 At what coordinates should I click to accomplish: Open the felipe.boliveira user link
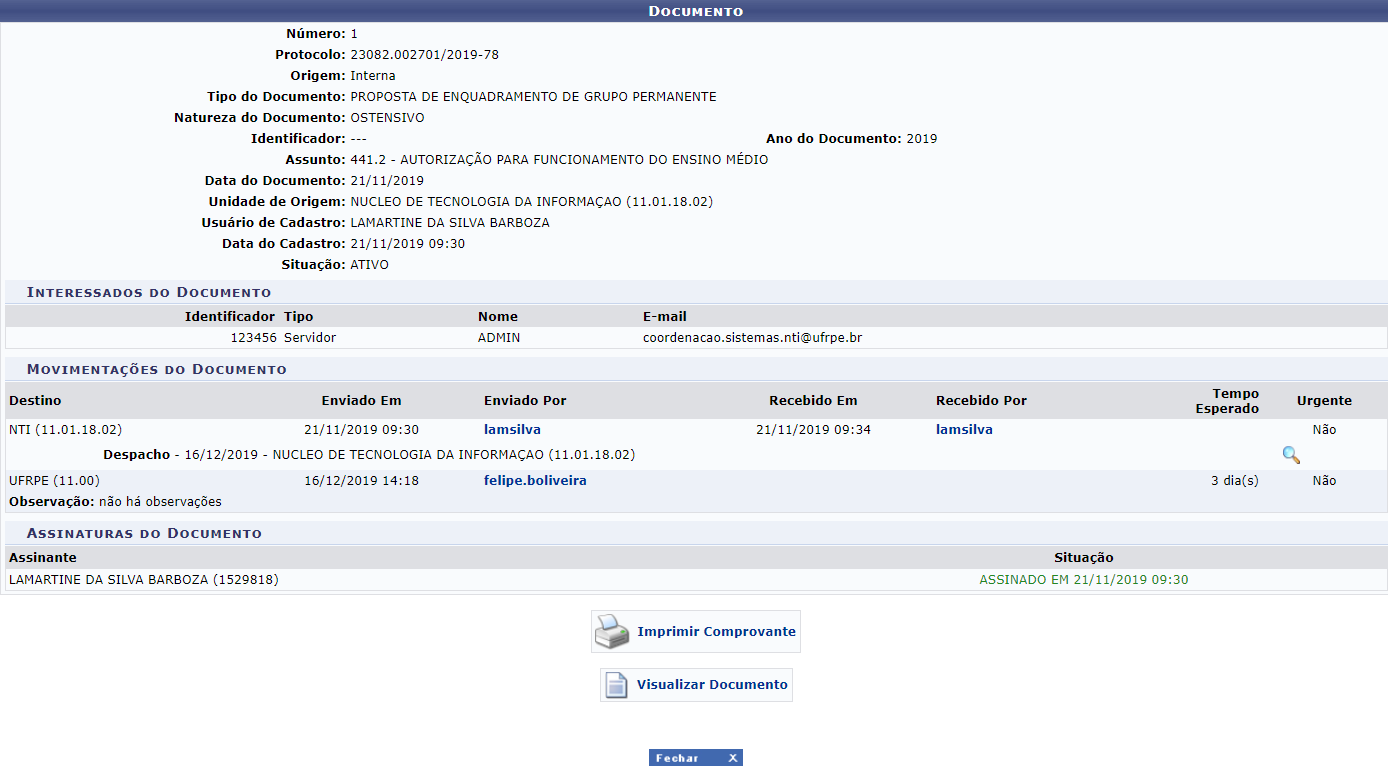tap(535, 481)
